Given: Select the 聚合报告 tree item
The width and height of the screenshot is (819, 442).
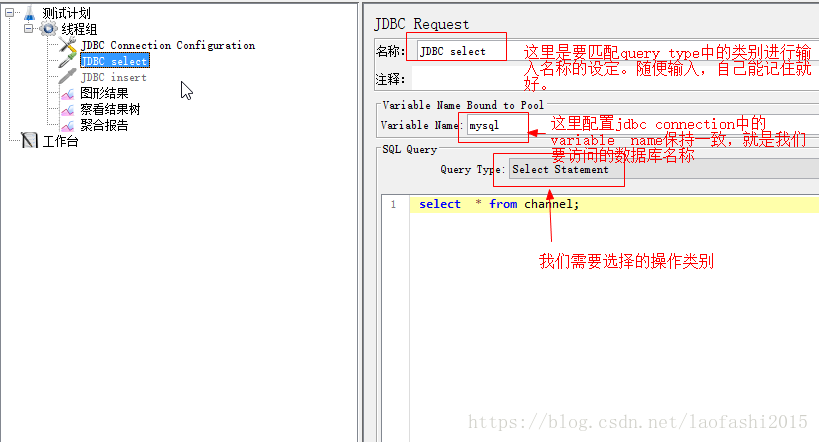Looking at the screenshot, I should click(x=104, y=125).
